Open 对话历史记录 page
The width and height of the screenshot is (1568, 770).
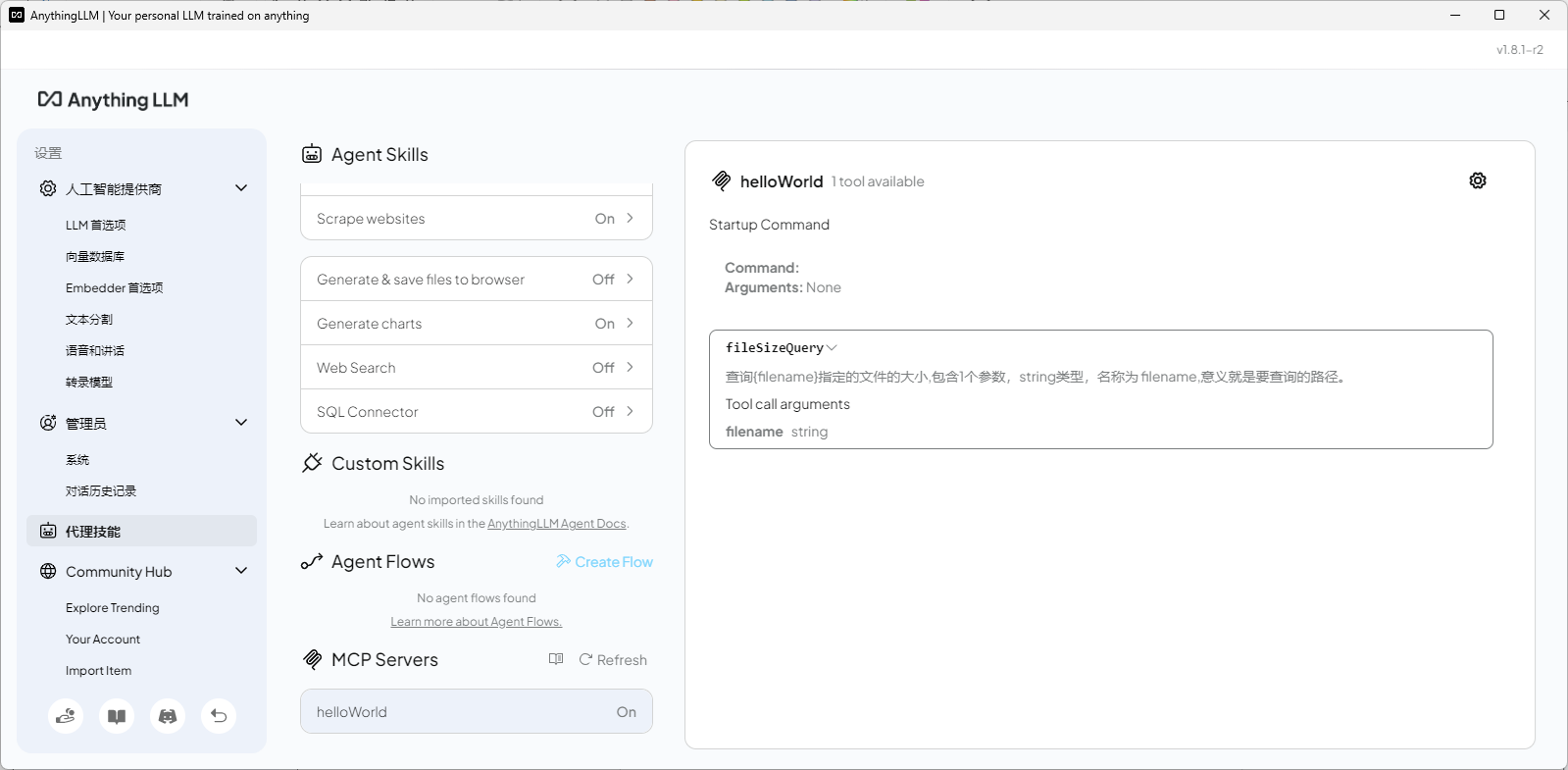(x=101, y=491)
